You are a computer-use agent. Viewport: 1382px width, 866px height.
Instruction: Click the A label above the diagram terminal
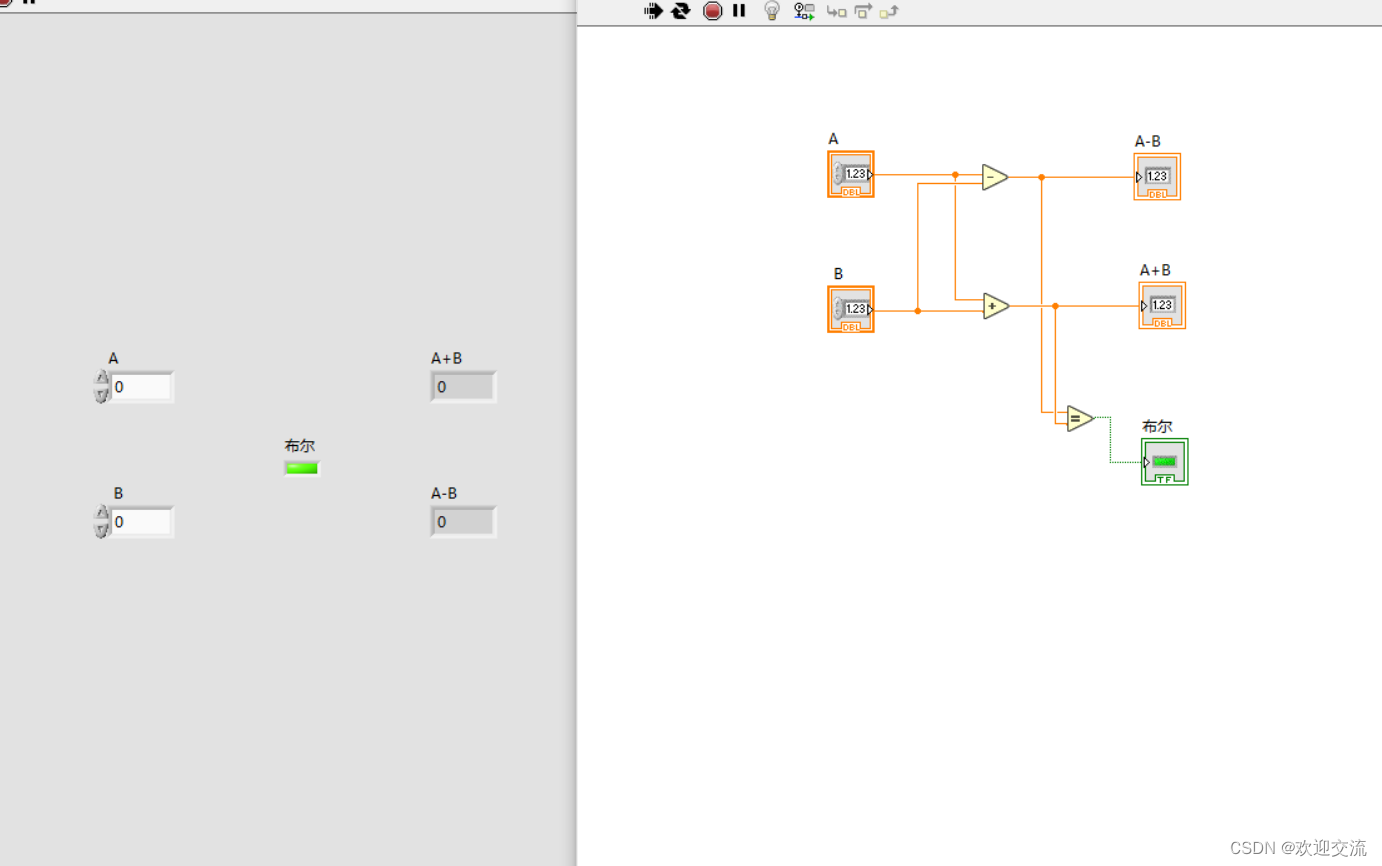[833, 139]
